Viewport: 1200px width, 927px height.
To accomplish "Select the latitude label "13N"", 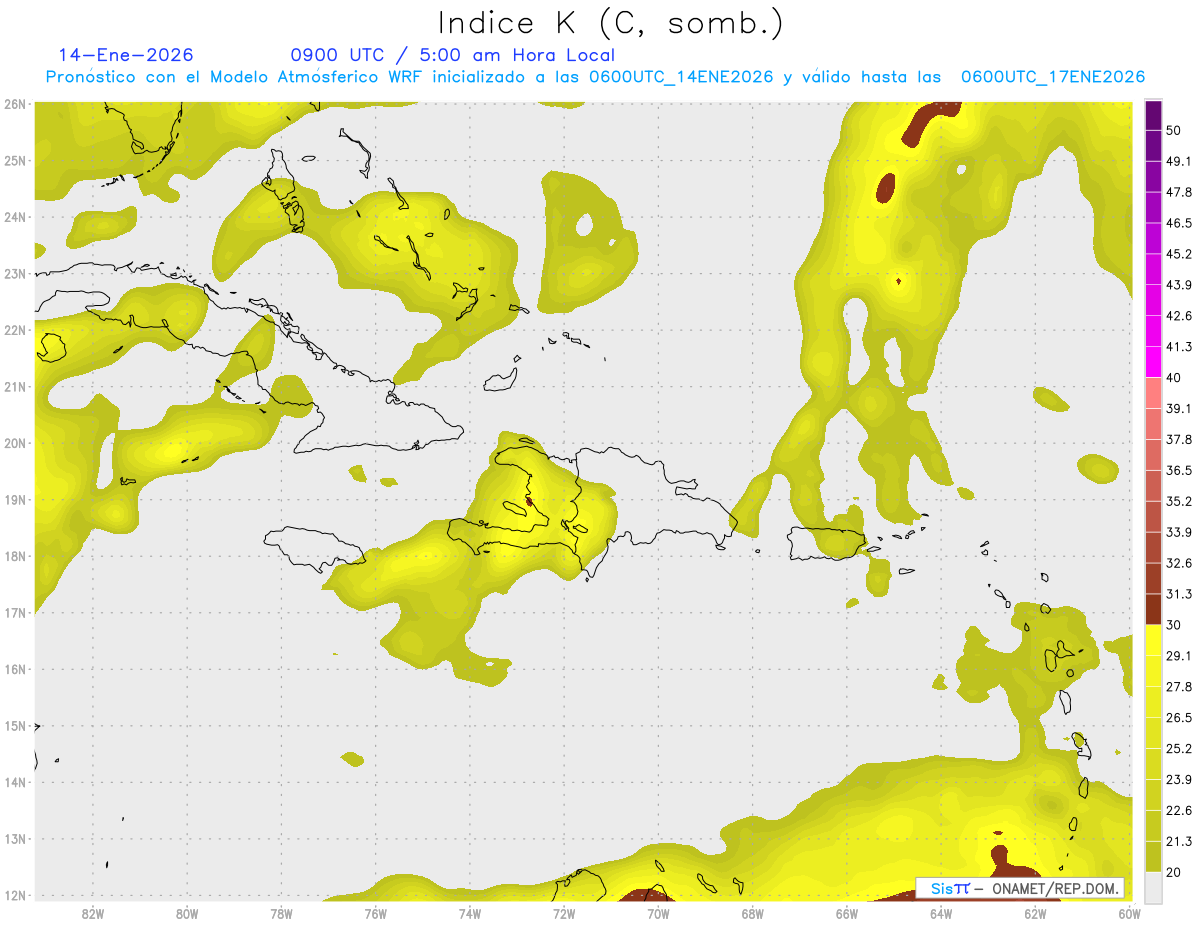I will (x=15, y=839).
